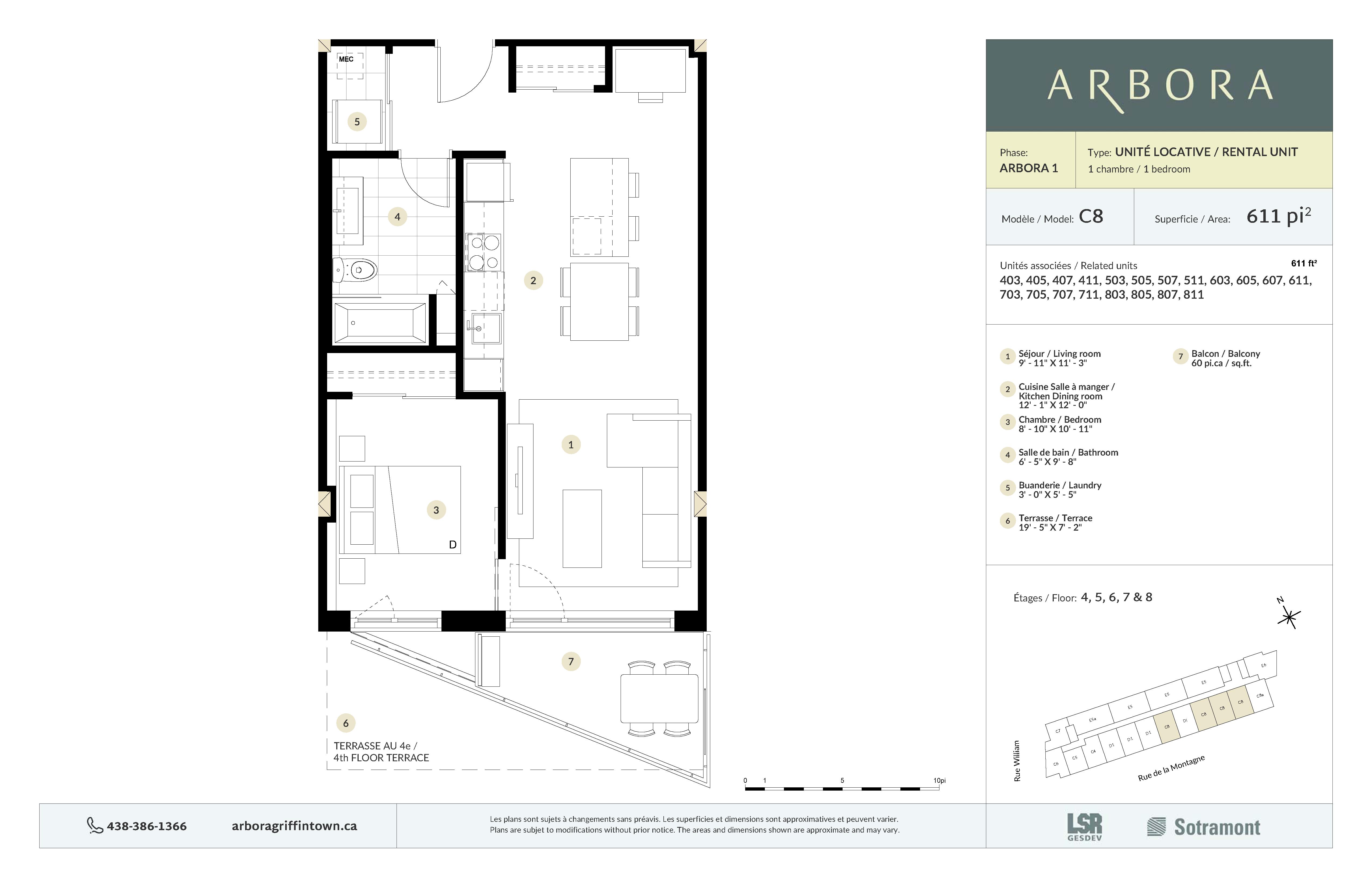Select the Bedroom marker 3

[436, 510]
